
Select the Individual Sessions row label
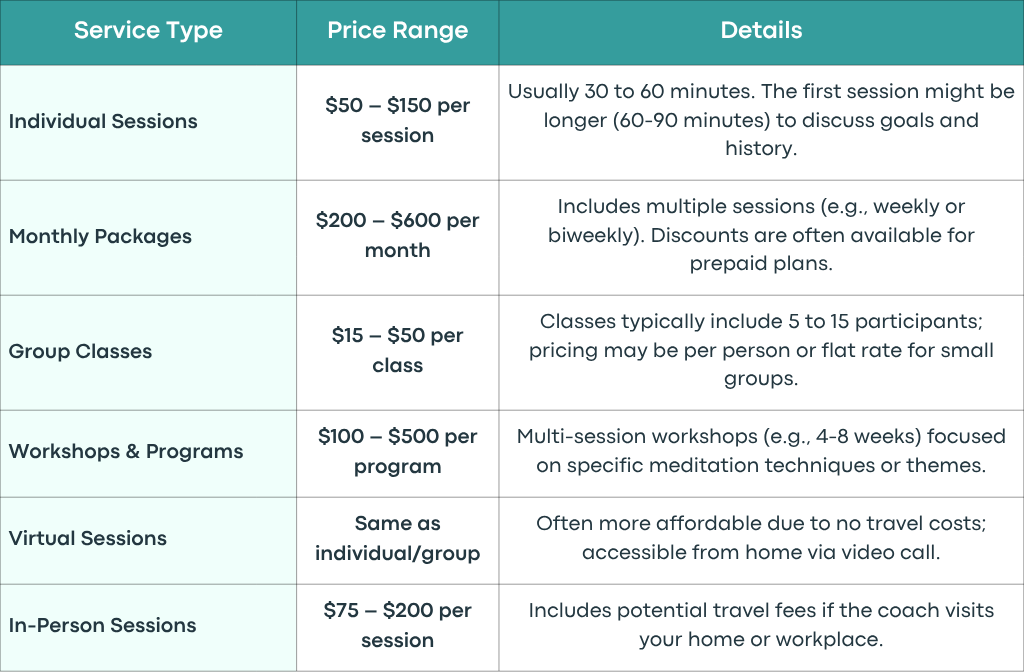tap(103, 121)
